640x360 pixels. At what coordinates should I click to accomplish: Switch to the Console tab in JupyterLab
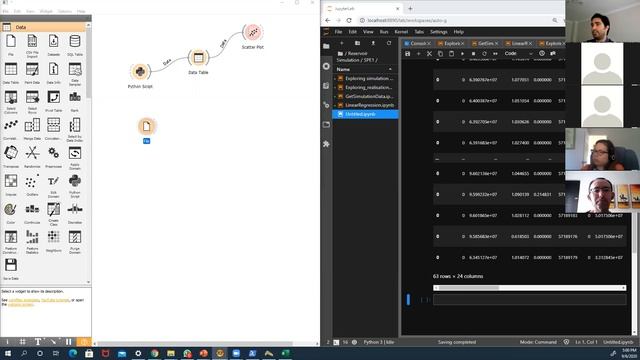[418, 43]
